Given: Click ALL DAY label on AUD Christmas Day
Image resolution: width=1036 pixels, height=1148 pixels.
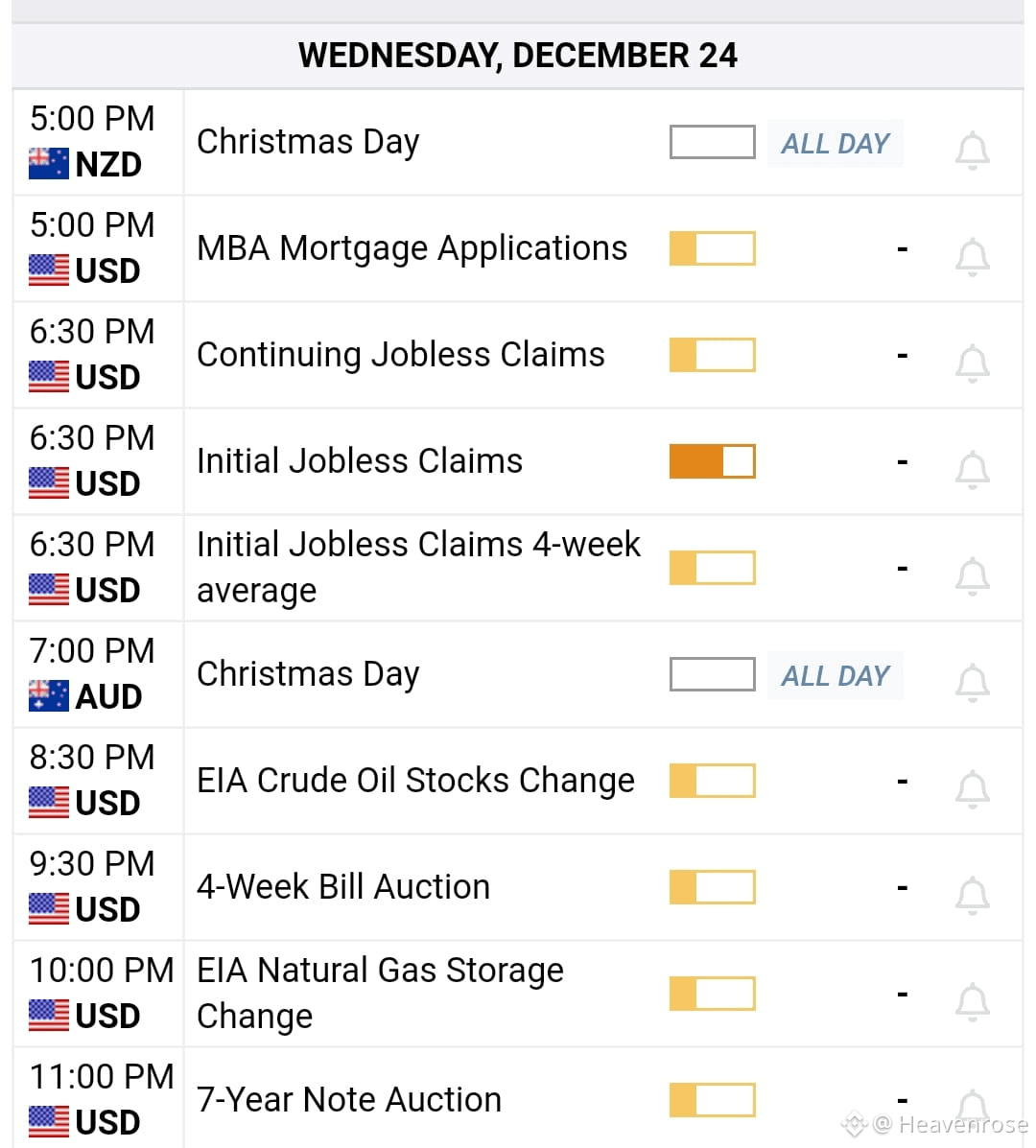Looking at the screenshot, I should pos(836,675).
